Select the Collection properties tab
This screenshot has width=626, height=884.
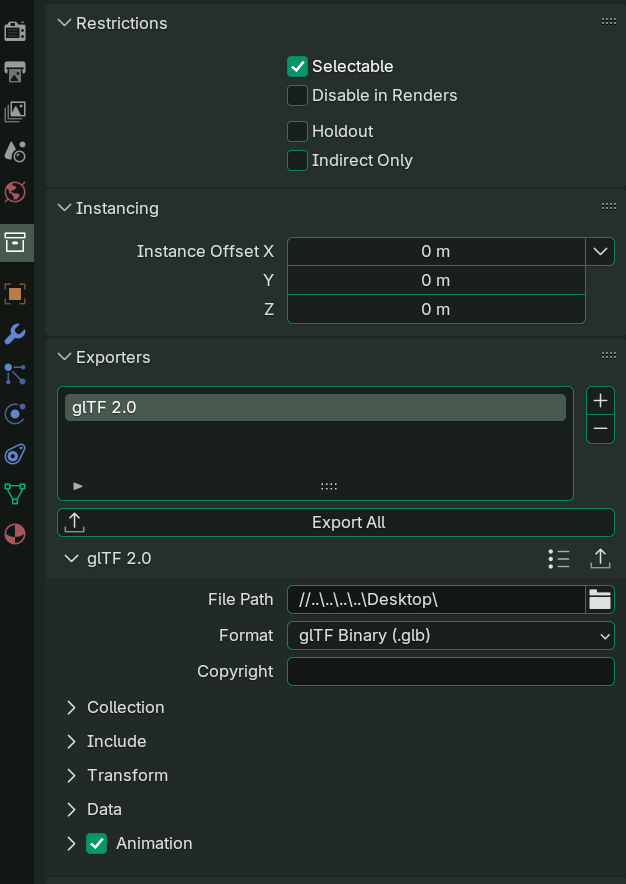(15, 242)
